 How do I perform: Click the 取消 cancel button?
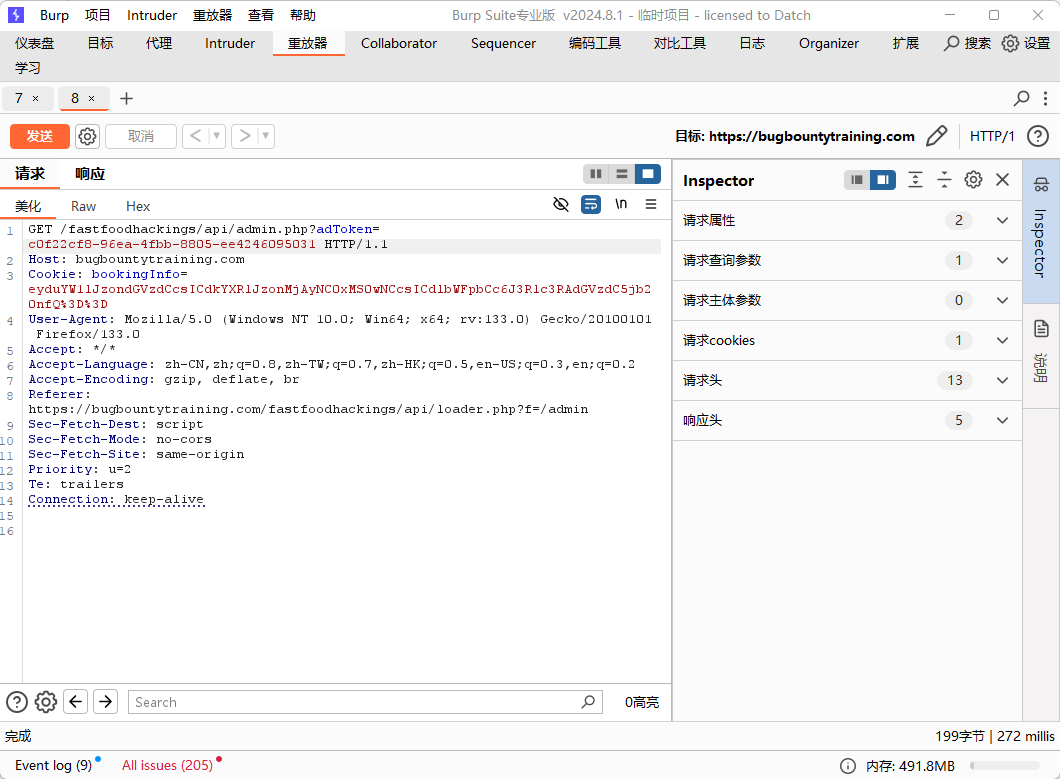click(141, 137)
